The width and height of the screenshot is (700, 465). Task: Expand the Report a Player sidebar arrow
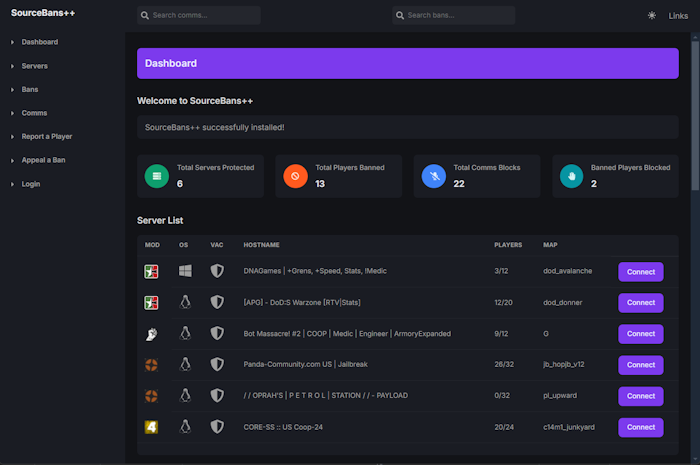click(12, 137)
